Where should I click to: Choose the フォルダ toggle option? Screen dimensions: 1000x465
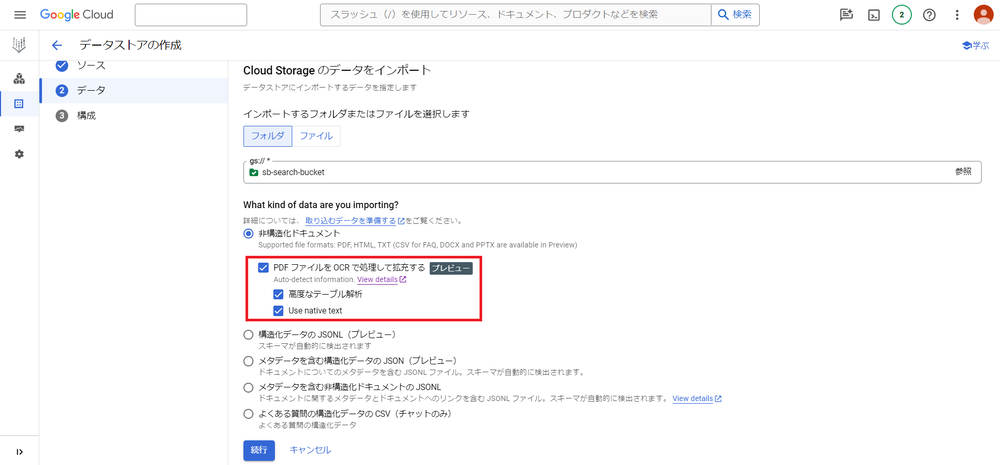[x=268, y=136]
